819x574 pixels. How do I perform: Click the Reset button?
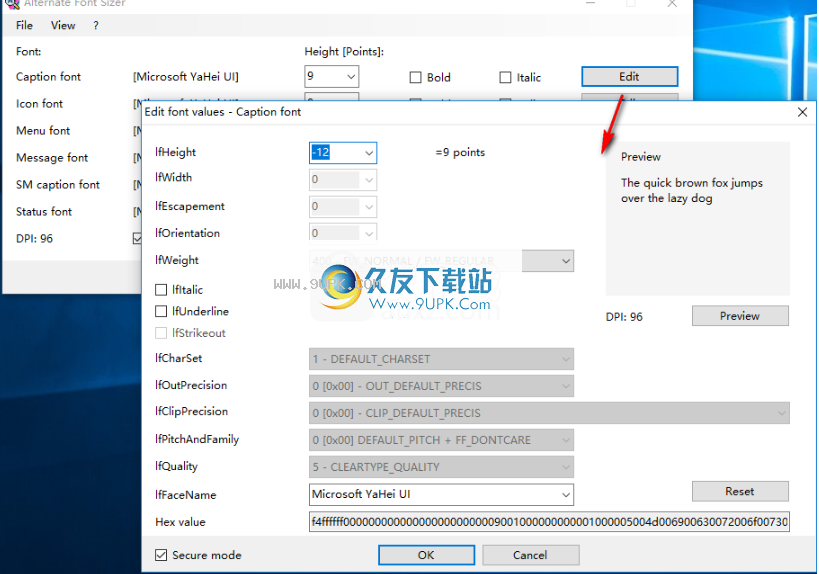click(x=740, y=491)
